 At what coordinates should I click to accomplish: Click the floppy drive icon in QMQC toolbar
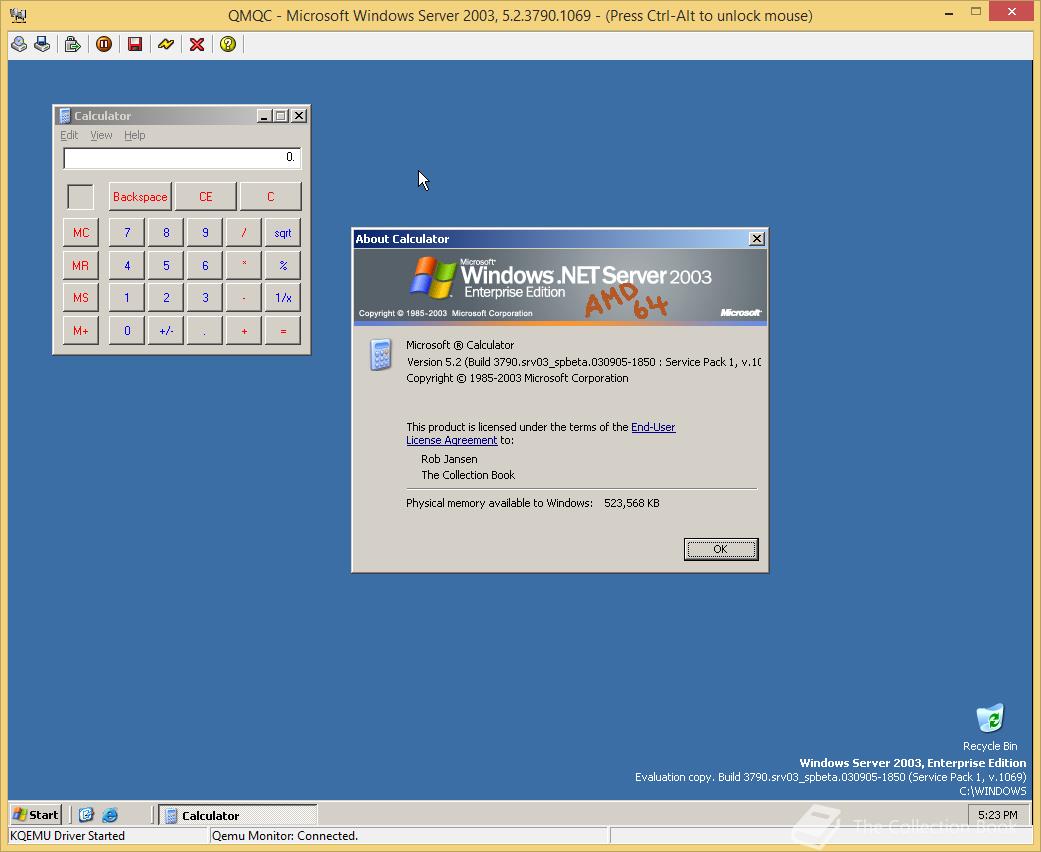(42, 44)
